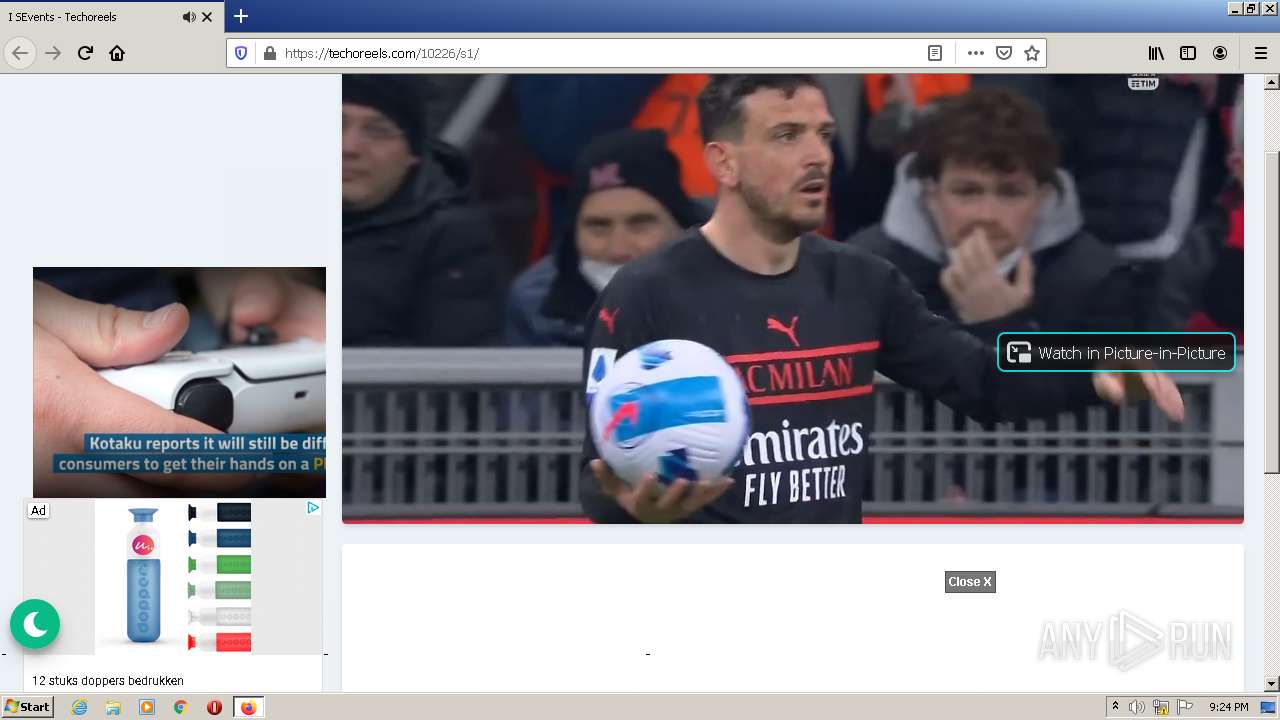Open network tray icon

[x=1161, y=707]
